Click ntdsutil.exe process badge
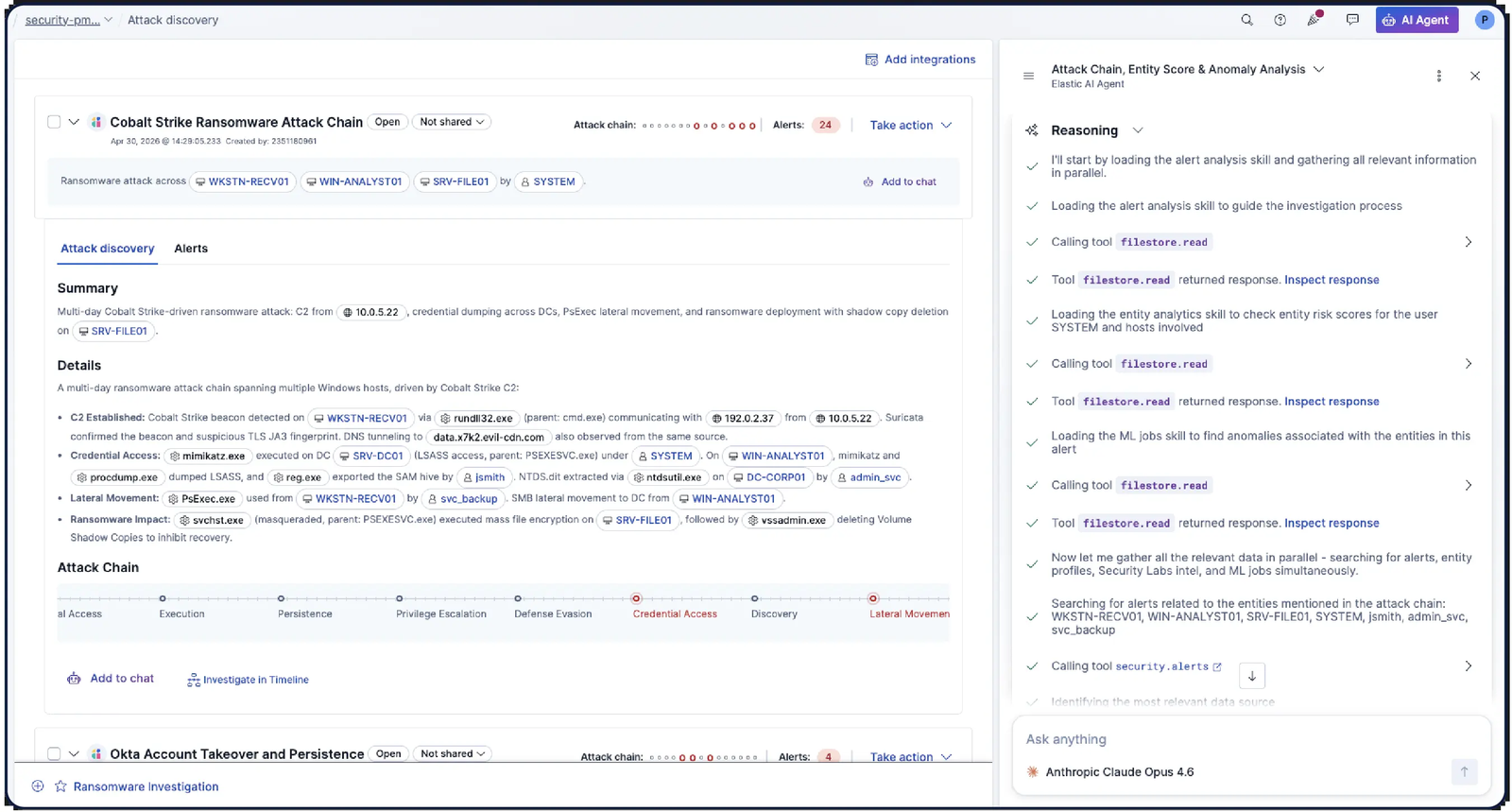This screenshot has height=812, width=1512. [668, 477]
